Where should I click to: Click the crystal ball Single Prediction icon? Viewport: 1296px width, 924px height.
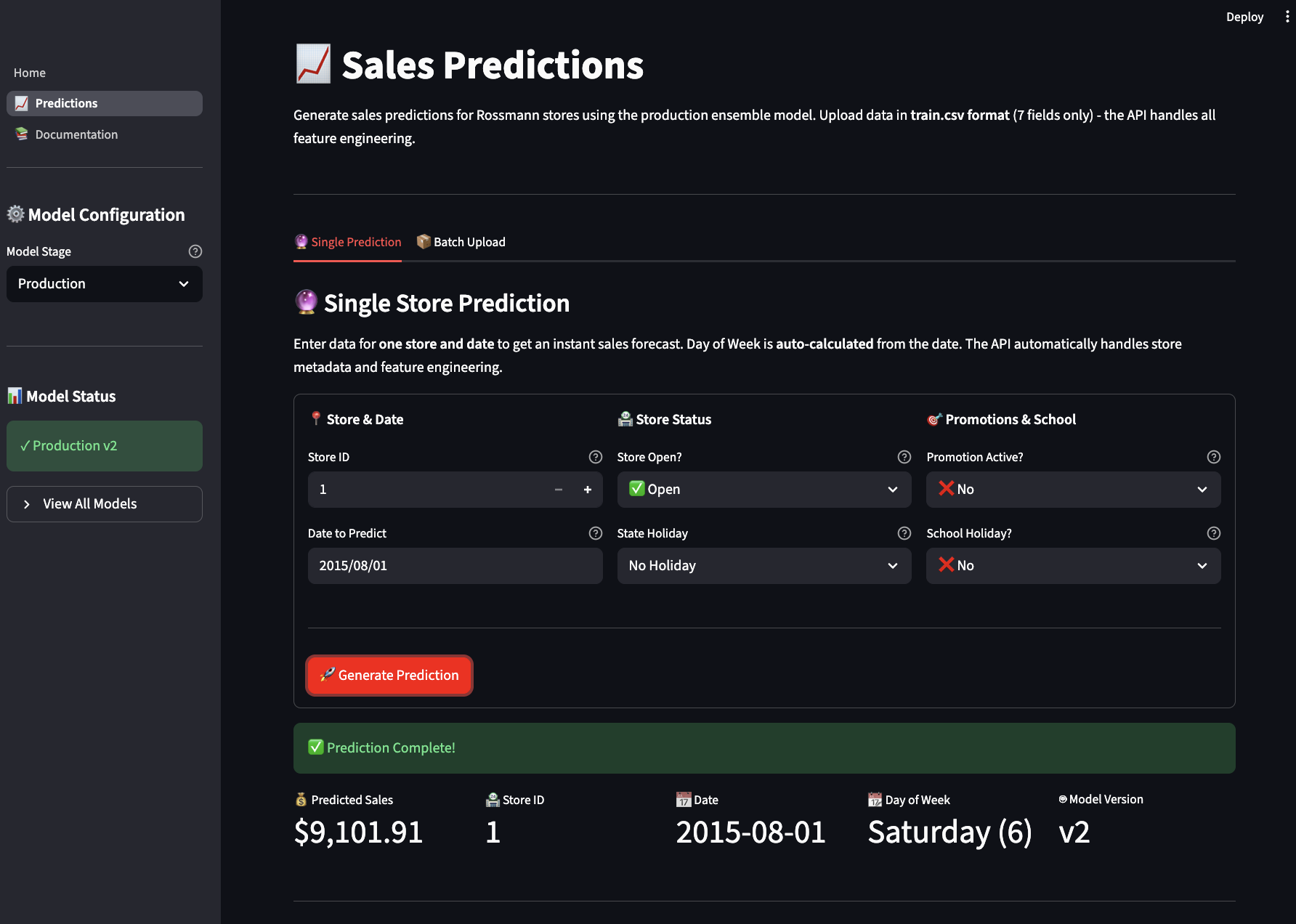point(300,241)
